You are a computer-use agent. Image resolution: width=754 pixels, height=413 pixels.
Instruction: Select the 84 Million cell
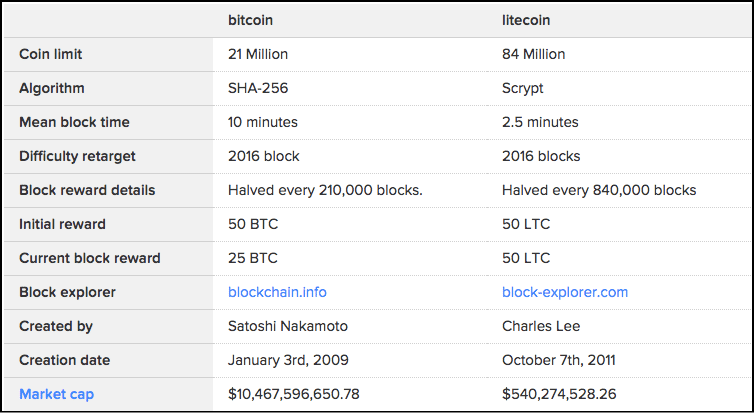click(533, 54)
